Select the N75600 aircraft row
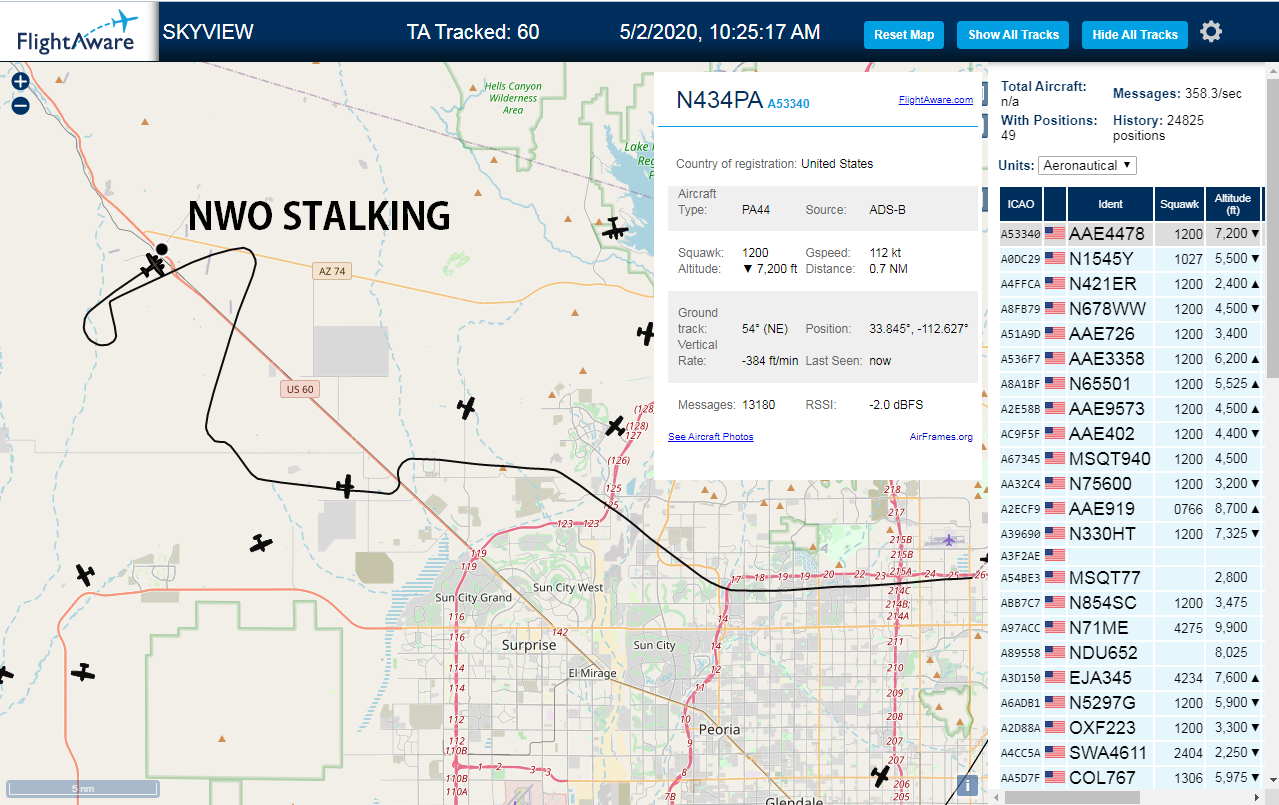Viewport: 1279px width, 805px height. 1130,484
